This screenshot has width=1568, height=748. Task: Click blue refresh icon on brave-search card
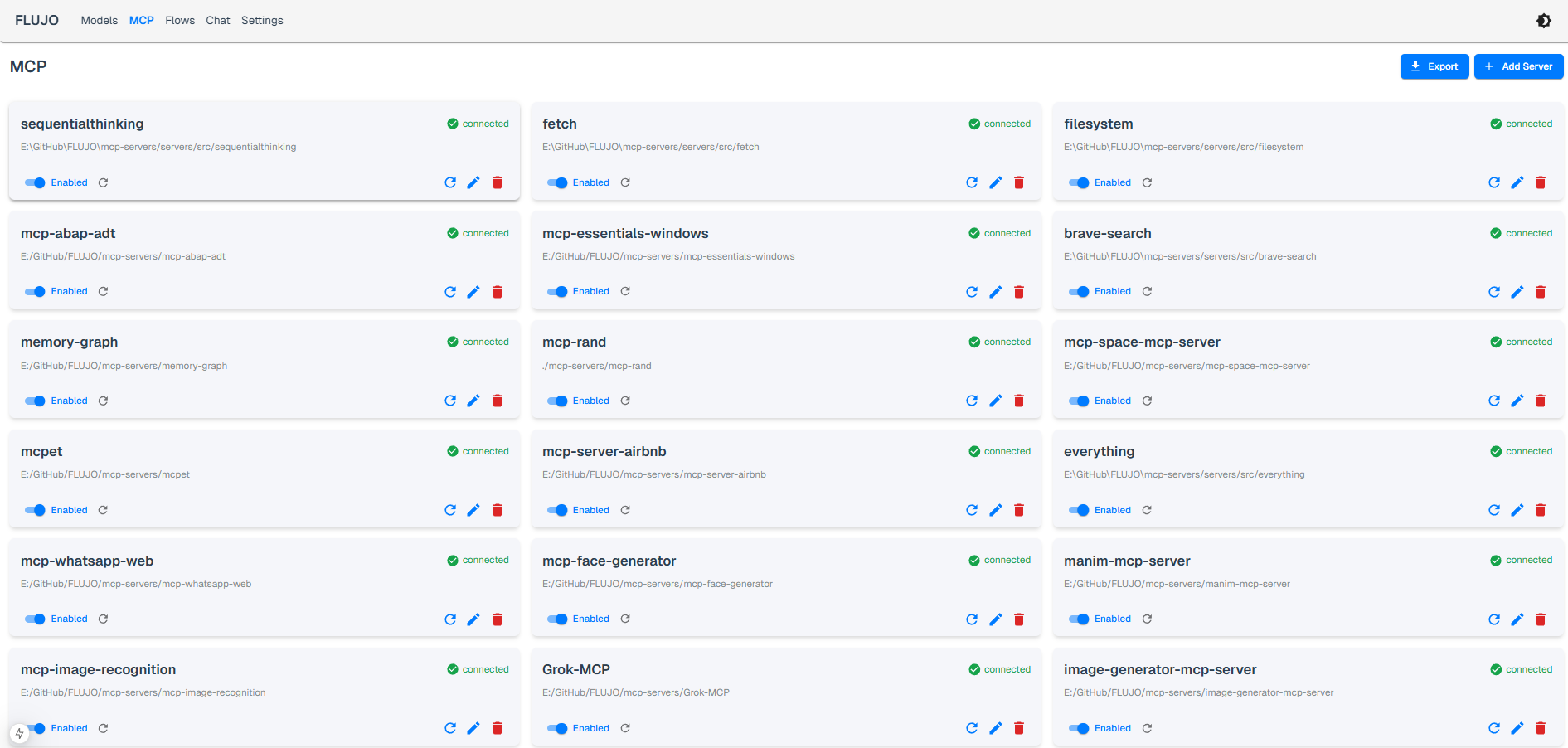coord(1493,292)
